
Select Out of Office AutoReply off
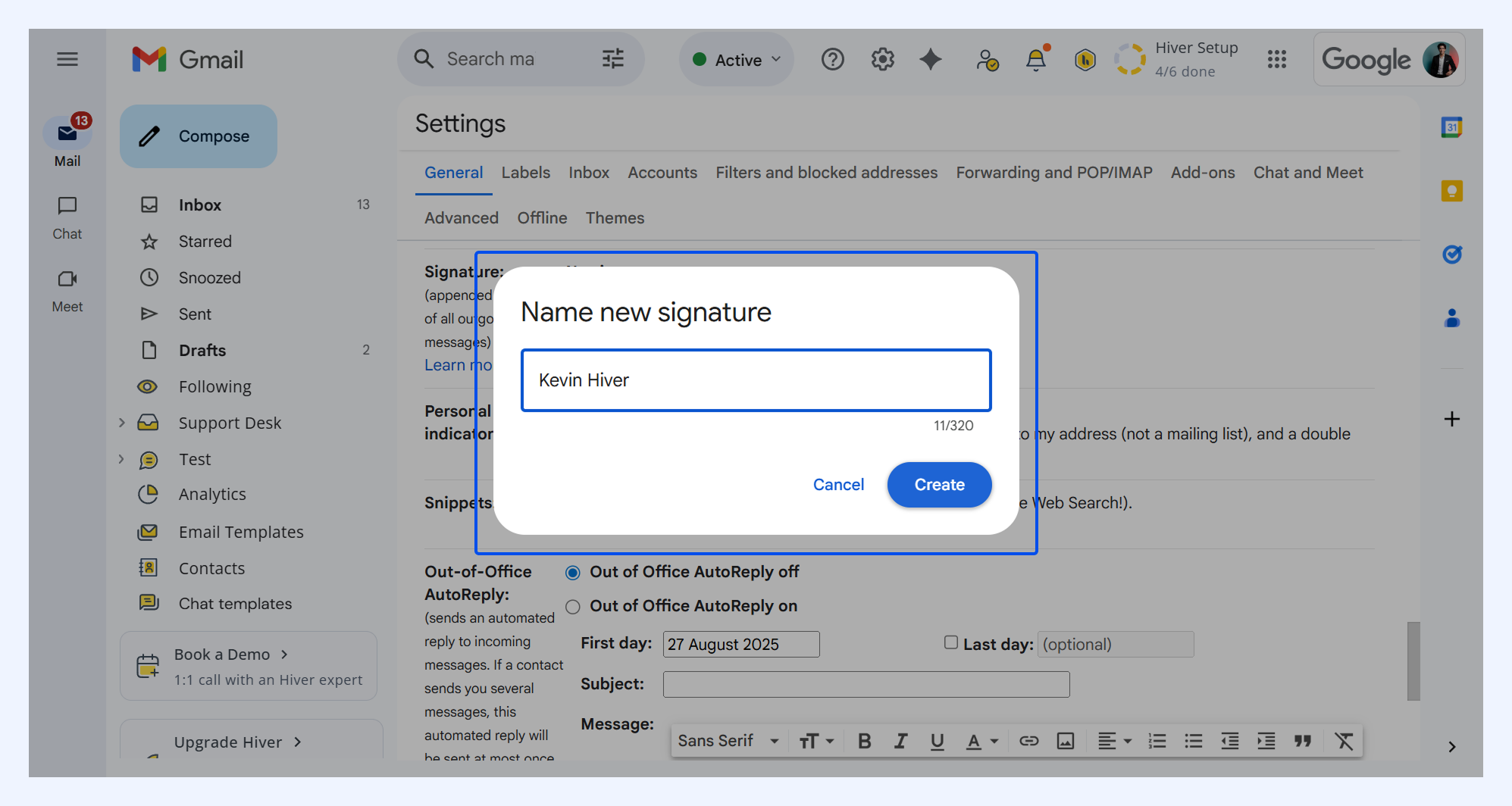pyautogui.click(x=573, y=573)
